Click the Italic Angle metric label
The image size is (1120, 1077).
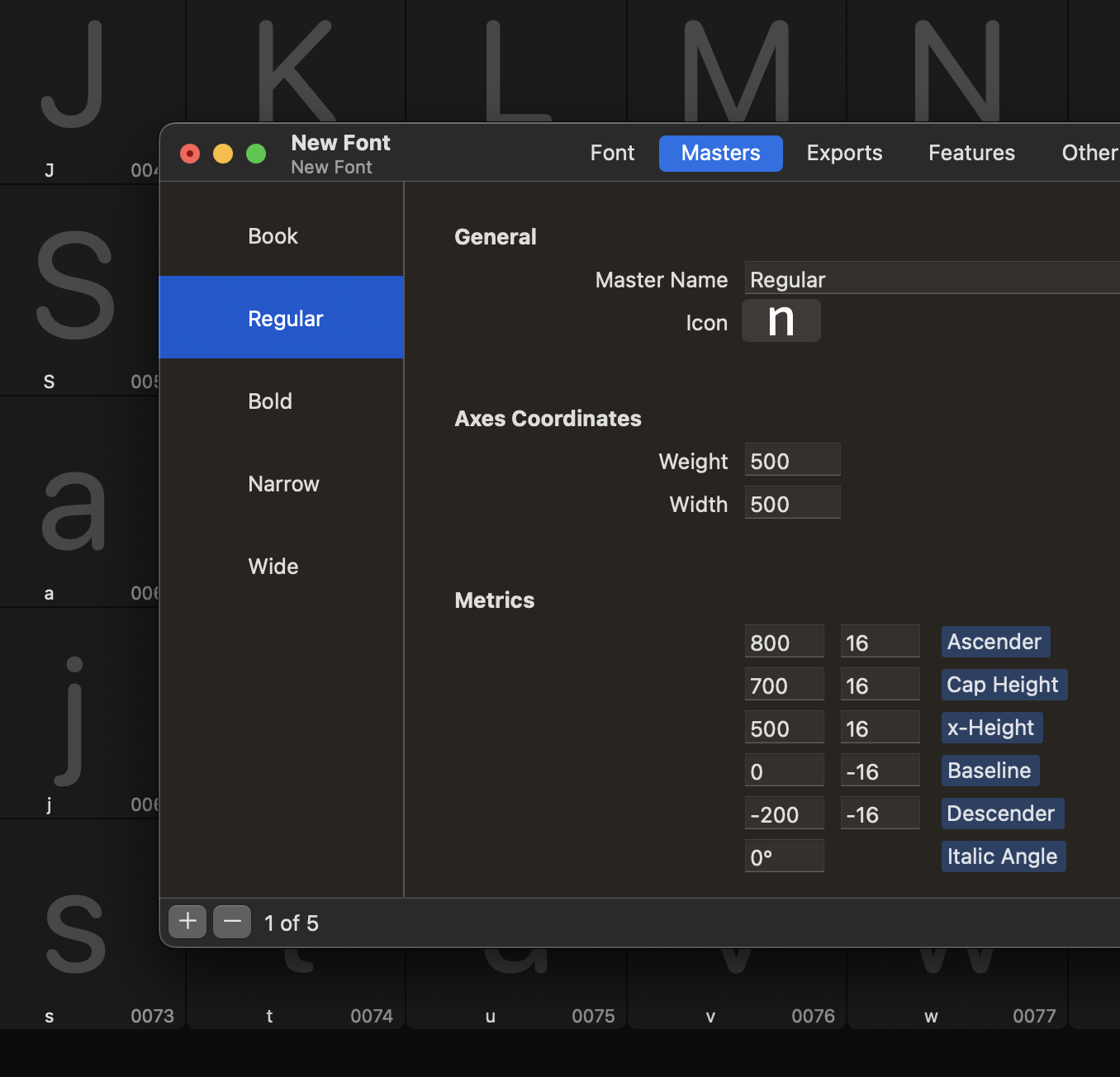click(1003, 856)
